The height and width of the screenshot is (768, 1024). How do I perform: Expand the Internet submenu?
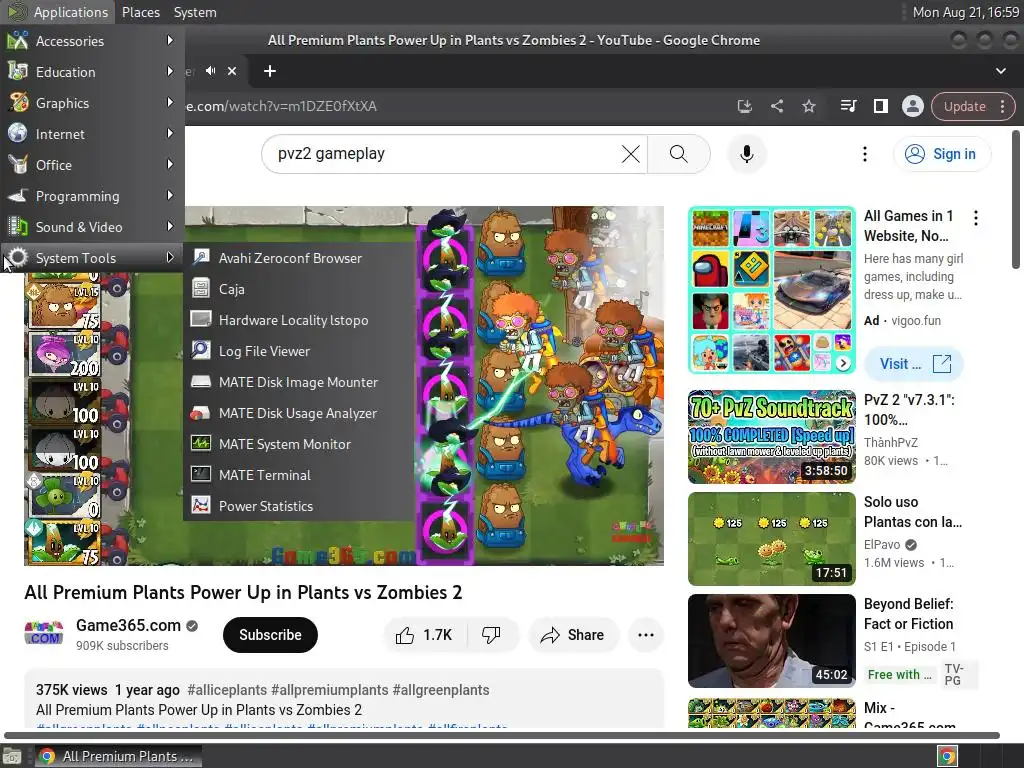[x=92, y=134]
